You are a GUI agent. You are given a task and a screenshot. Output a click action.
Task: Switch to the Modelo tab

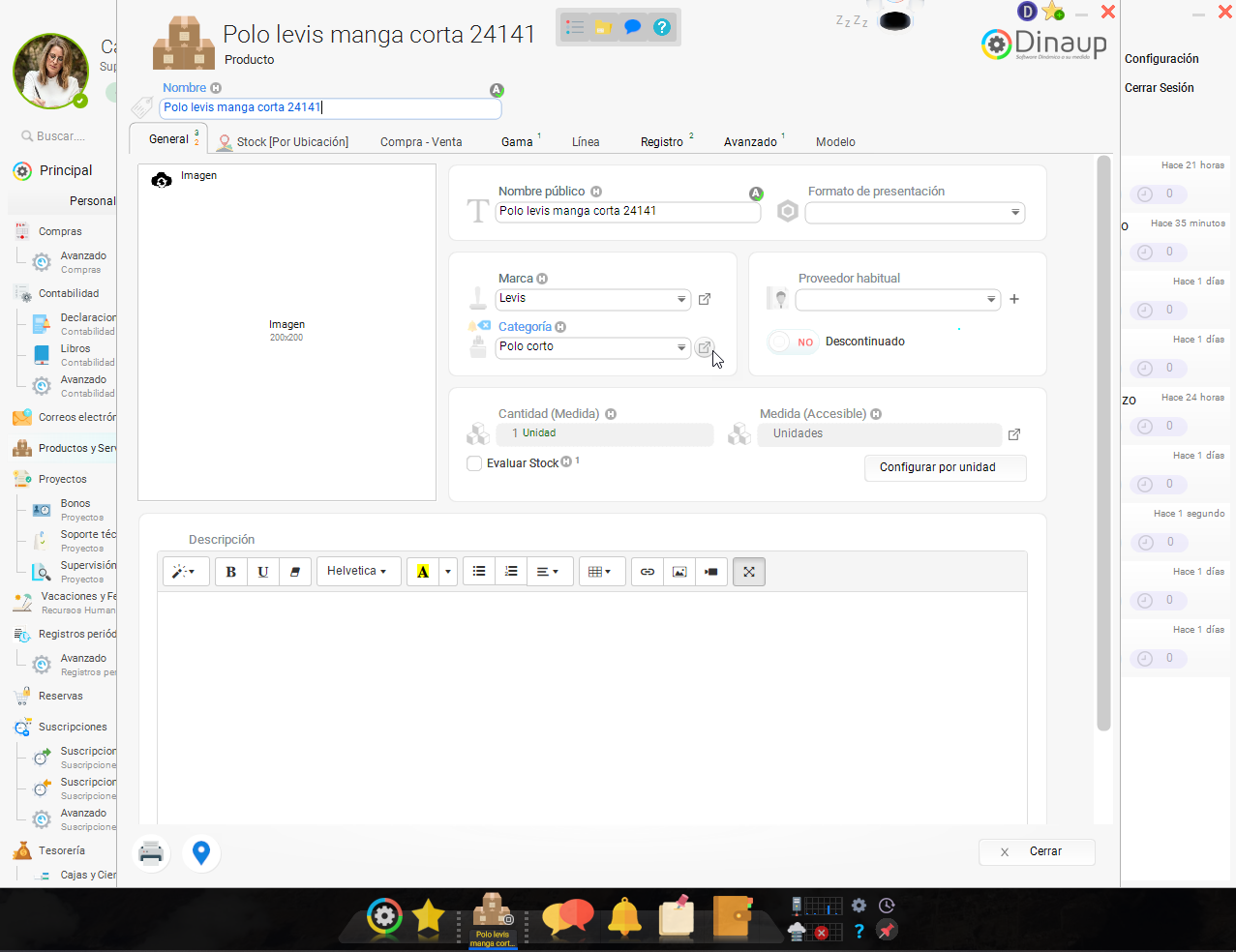(x=835, y=142)
